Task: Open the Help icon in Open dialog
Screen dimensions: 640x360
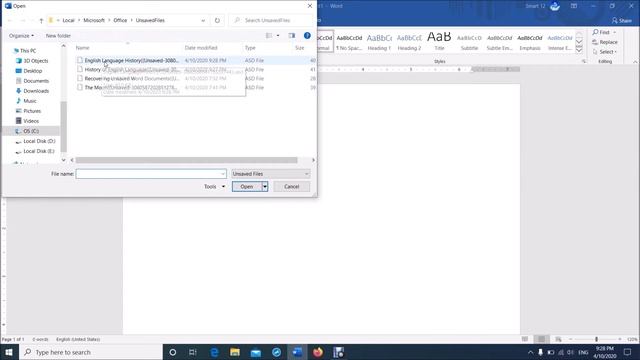Action: 307,36
